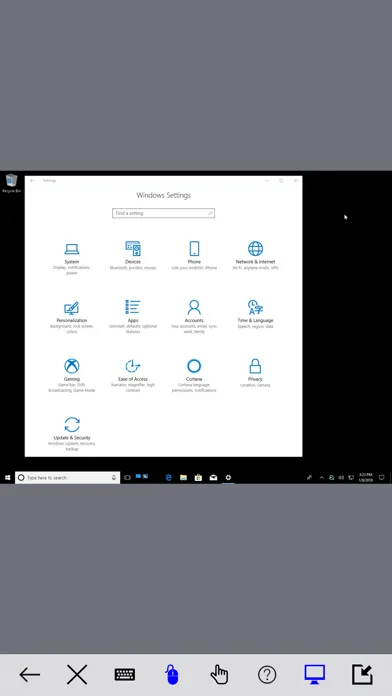This screenshot has height=696, width=392.
Task: Tap the back arrow in bottom toolbar
Action: point(30,675)
